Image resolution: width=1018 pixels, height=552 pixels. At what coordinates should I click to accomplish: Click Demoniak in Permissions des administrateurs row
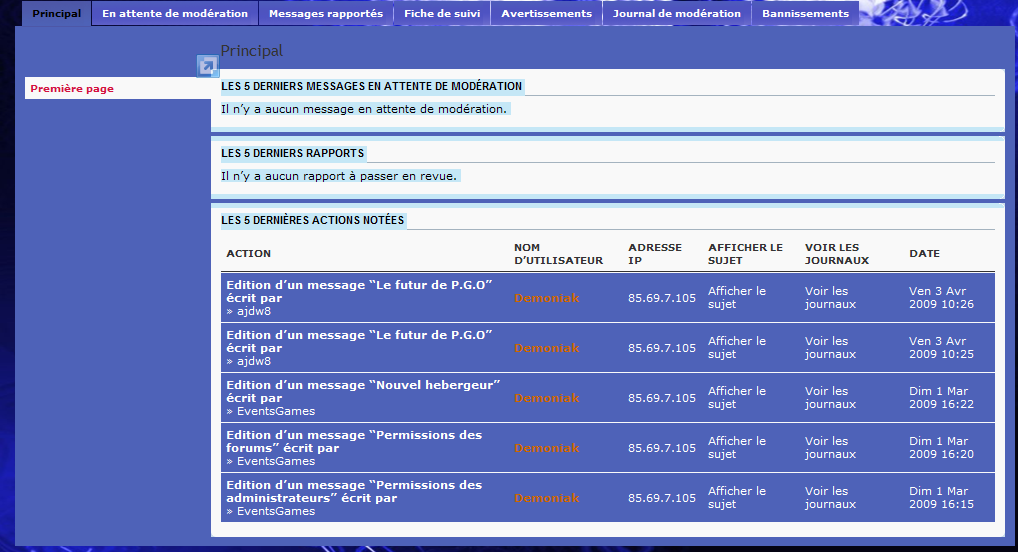tap(547, 498)
